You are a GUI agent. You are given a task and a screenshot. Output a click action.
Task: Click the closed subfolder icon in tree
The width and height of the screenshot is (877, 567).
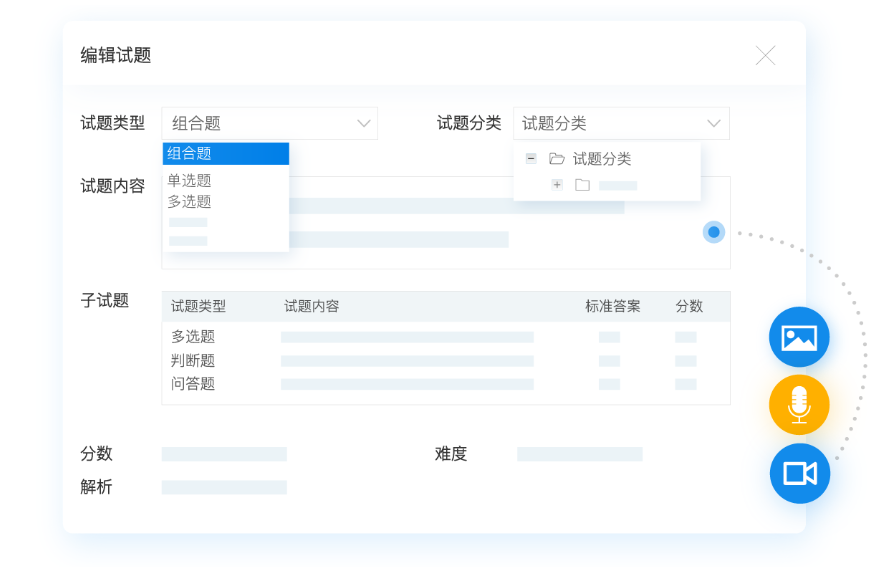(x=582, y=185)
